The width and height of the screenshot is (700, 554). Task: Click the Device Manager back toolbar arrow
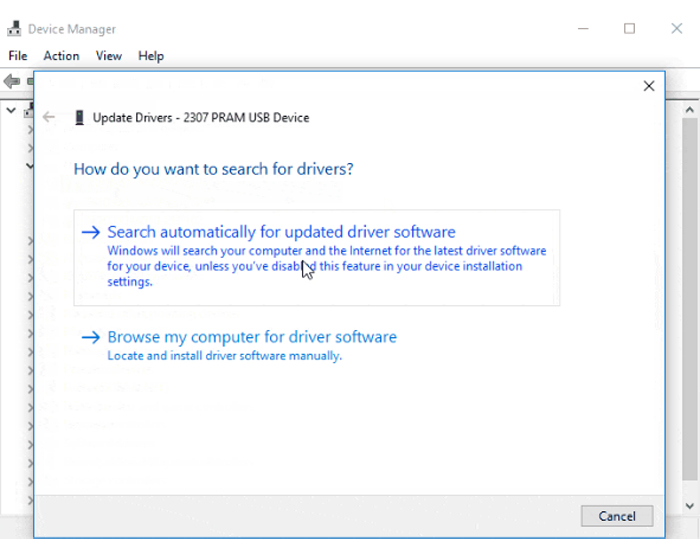click(x=12, y=81)
